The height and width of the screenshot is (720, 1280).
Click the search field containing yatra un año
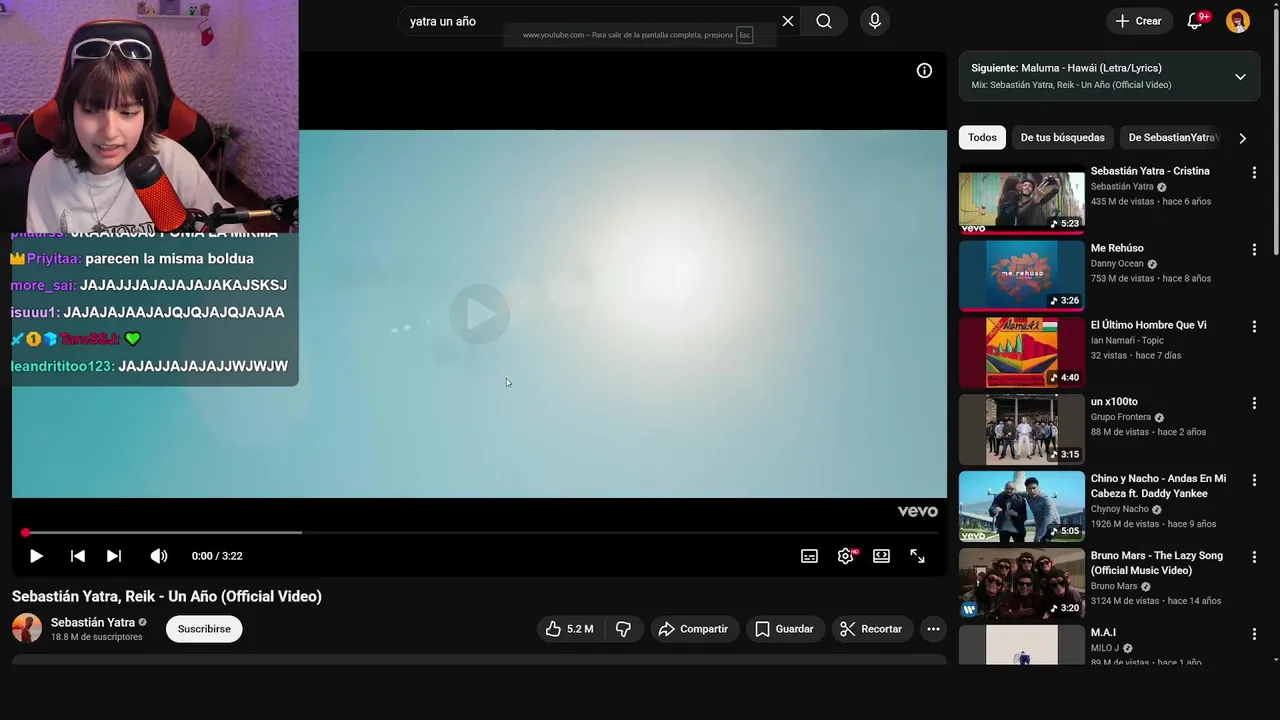[590, 21]
